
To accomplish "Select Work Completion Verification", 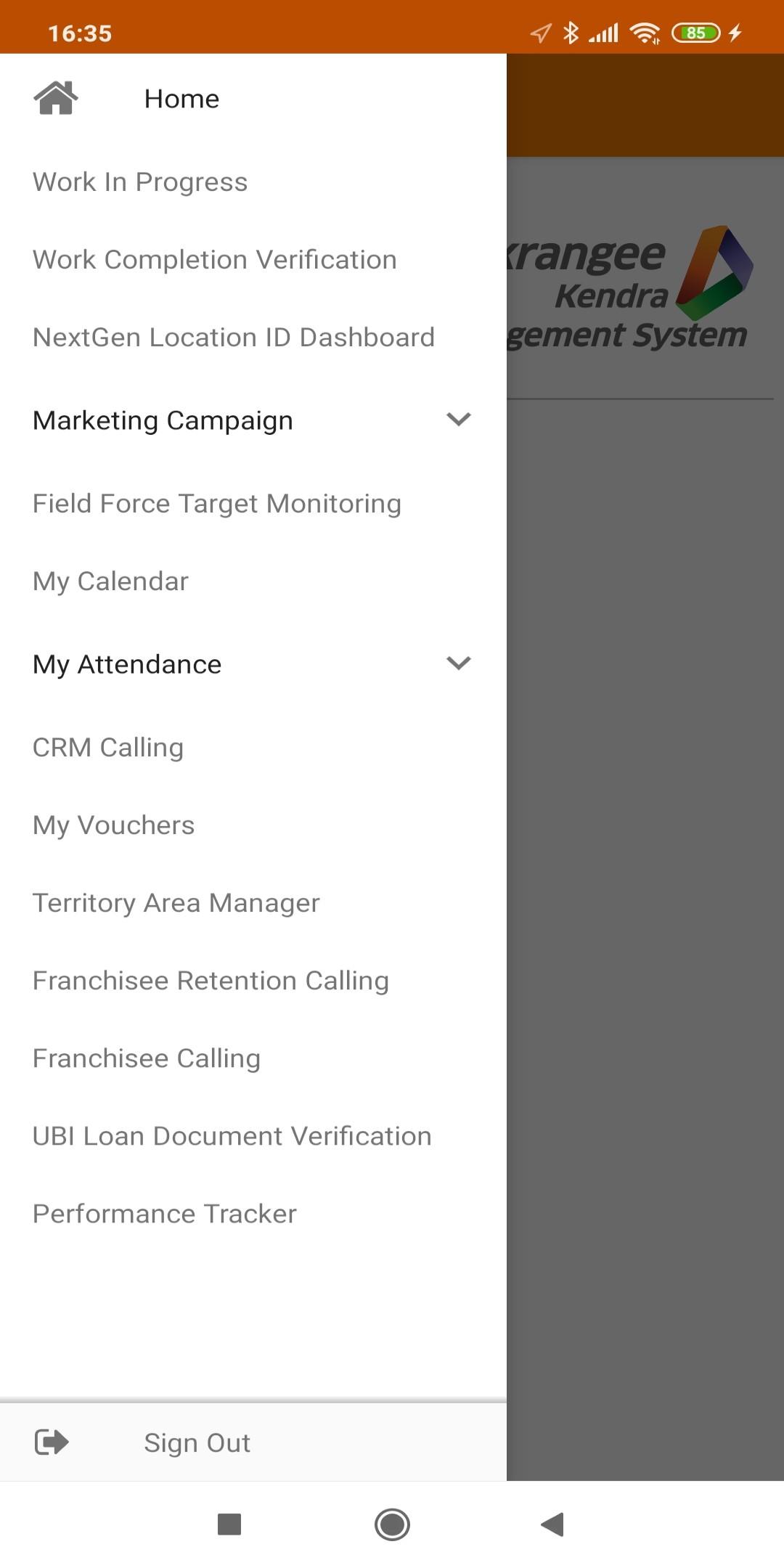I will [215, 260].
